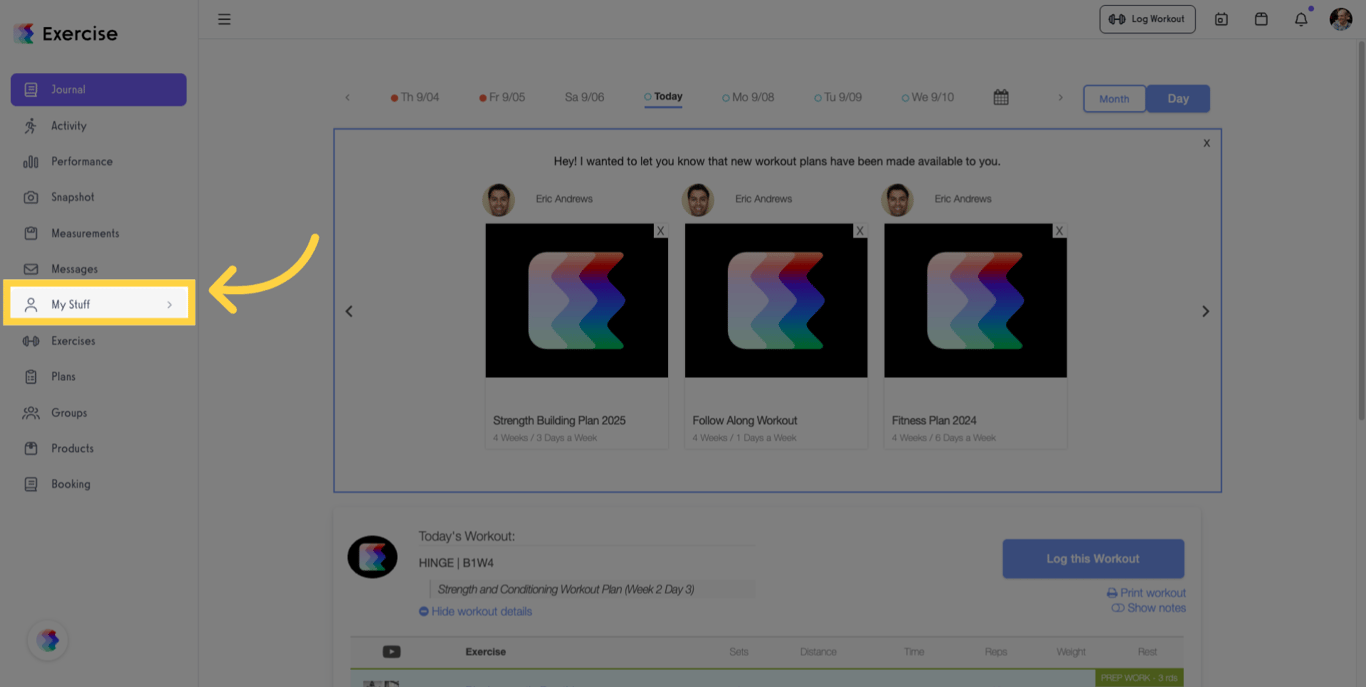Select the Today date tab
This screenshot has width=1366, height=687.
click(663, 97)
